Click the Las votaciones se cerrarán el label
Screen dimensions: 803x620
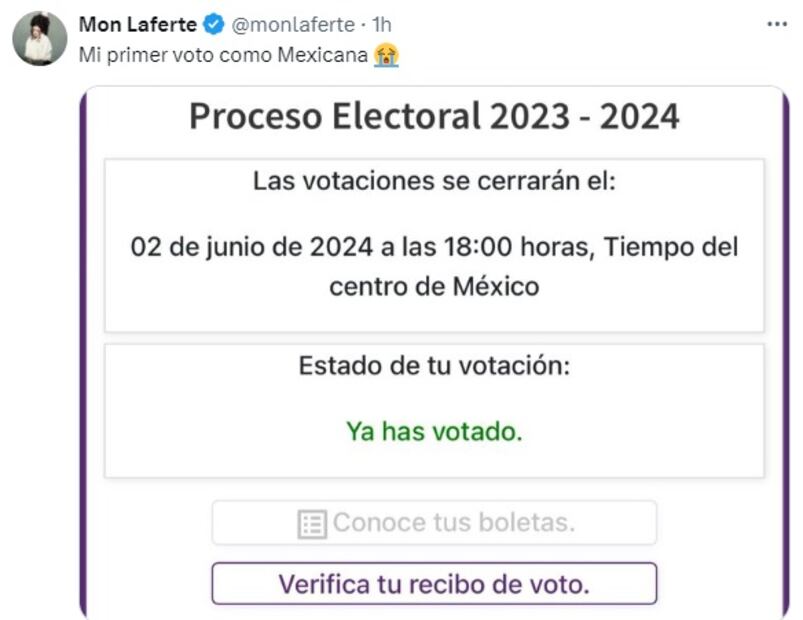click(434, 182)
